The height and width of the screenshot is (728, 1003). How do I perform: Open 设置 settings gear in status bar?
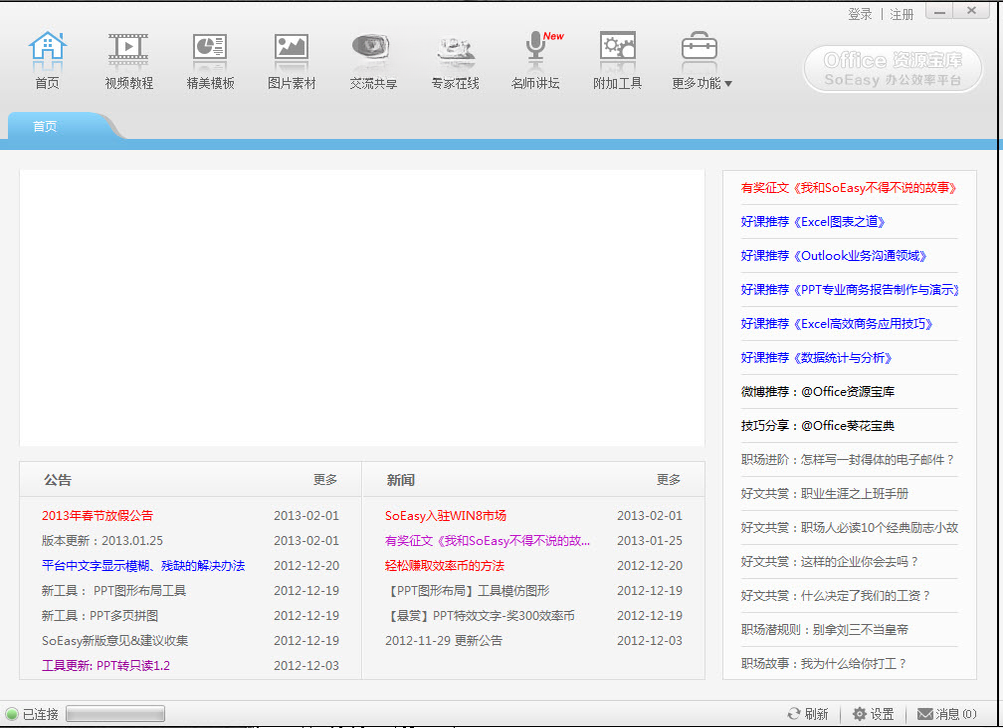(x=873, y=714)
